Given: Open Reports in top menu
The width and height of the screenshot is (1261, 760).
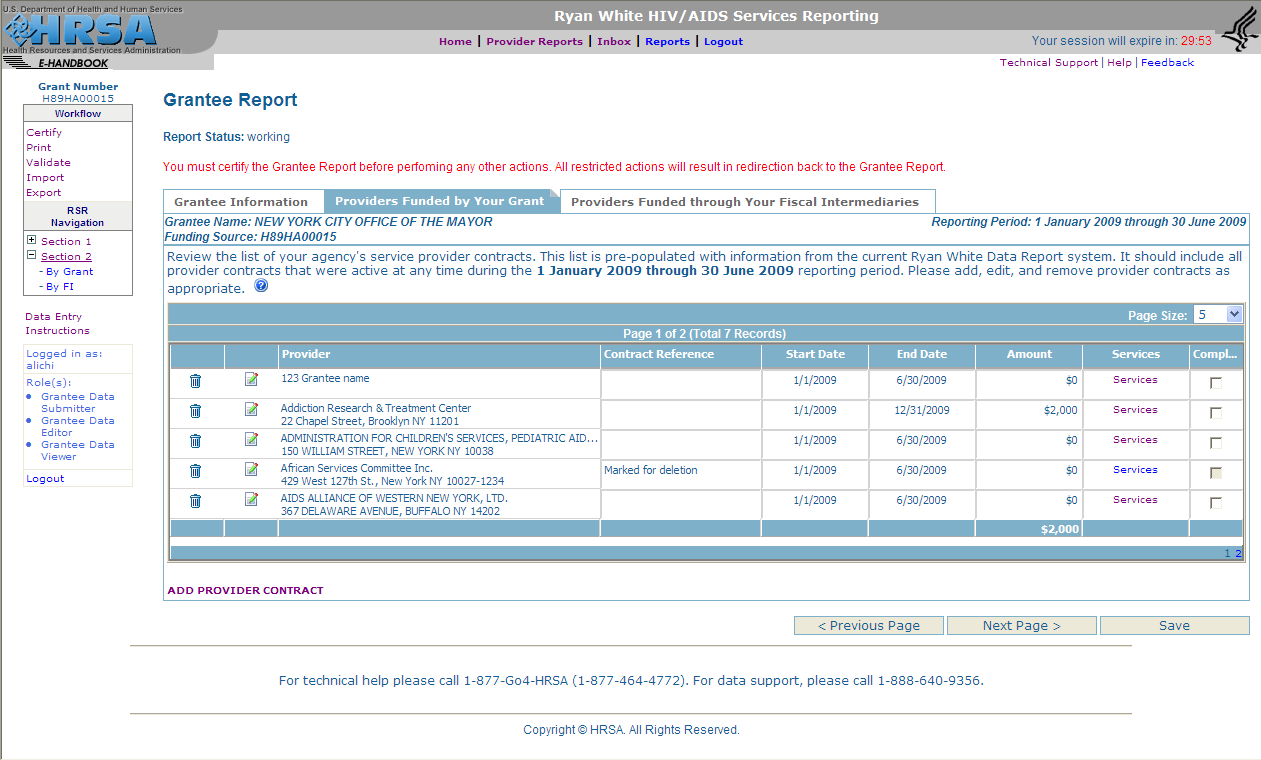Looking at the screenshot, I should (667, 42).
